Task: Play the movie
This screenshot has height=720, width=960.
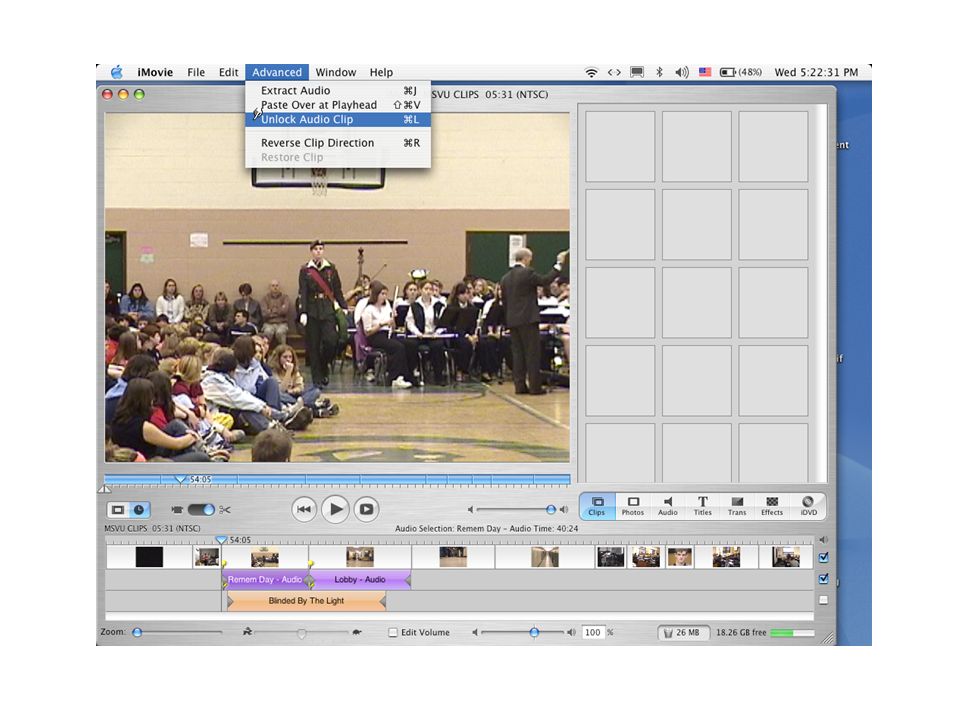Action: tap(336, 509)
